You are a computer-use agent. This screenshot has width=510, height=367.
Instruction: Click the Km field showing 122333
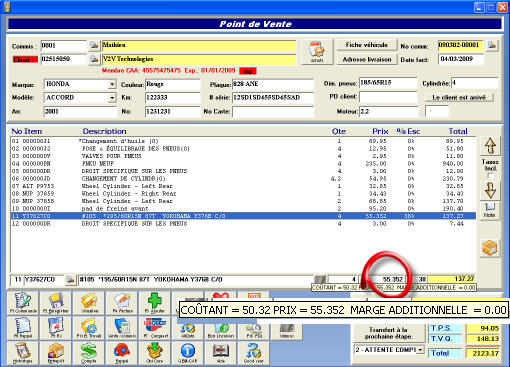pyautogui.click(x=172, y=98)
